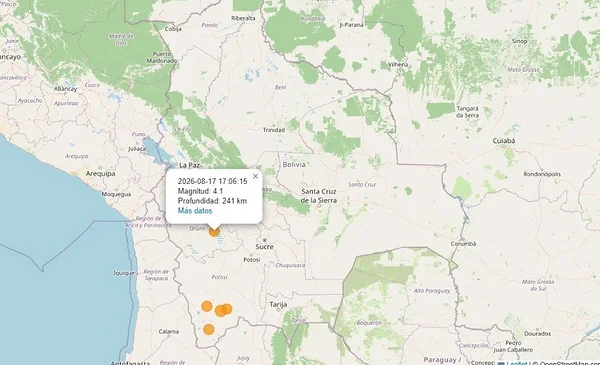Screen dimensions: 600x365
Task: Click the Alto Paraguay region label
Action: coord(432,291)
